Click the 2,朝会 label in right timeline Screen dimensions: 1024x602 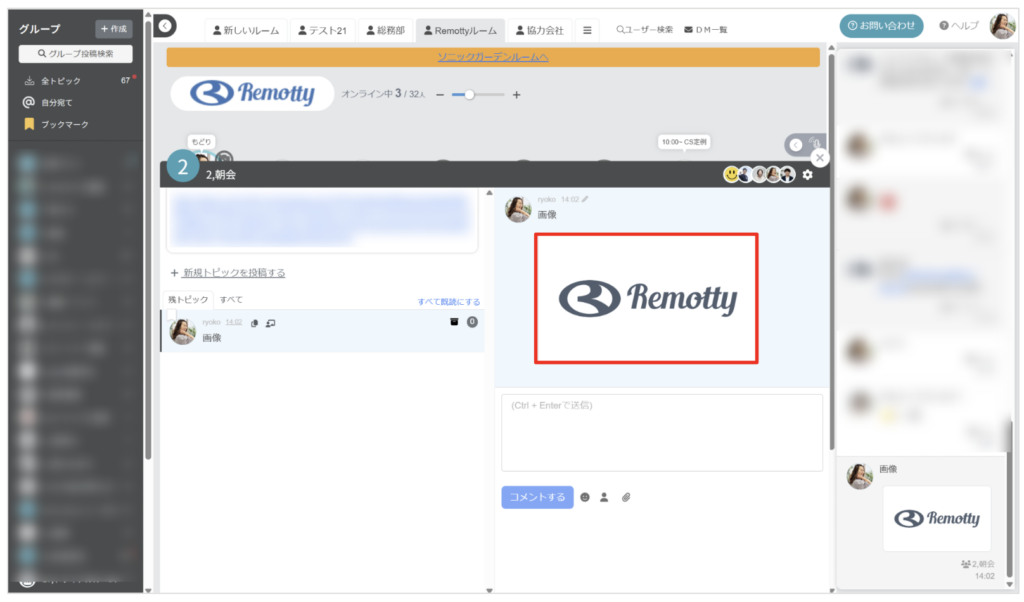[x=978, y=563]
